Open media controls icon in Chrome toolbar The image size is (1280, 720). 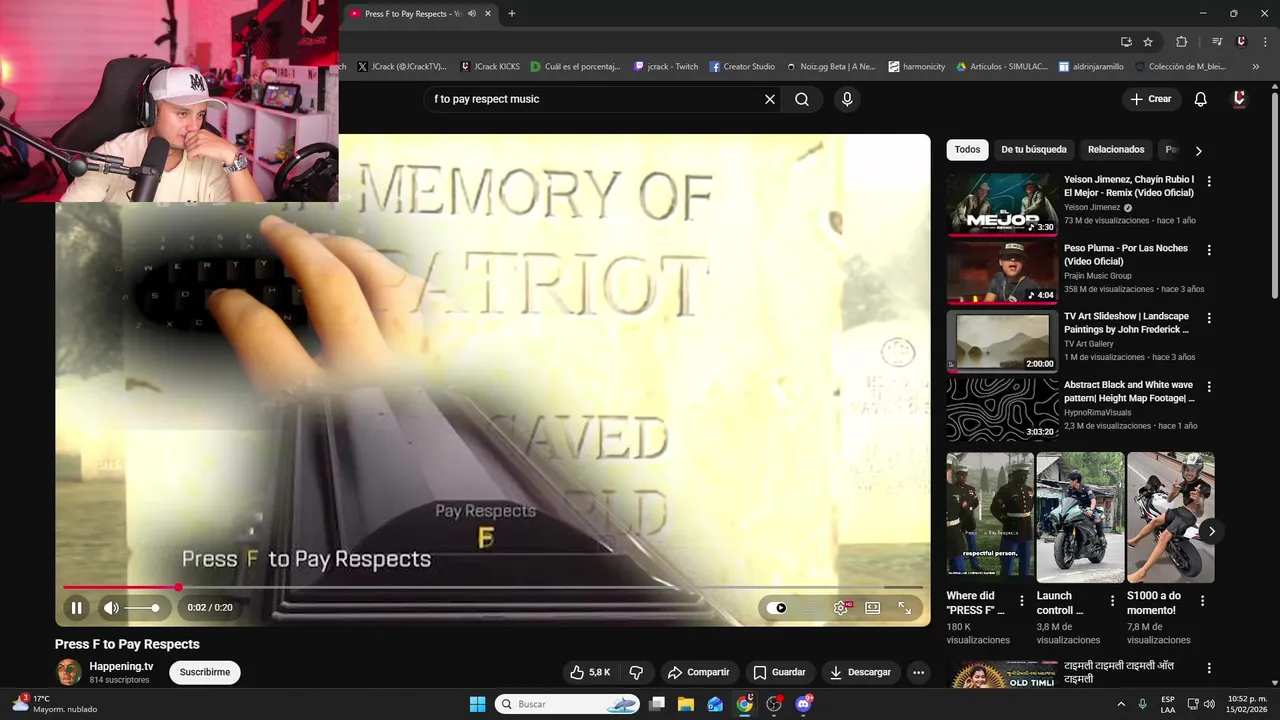coord(1217,41)
